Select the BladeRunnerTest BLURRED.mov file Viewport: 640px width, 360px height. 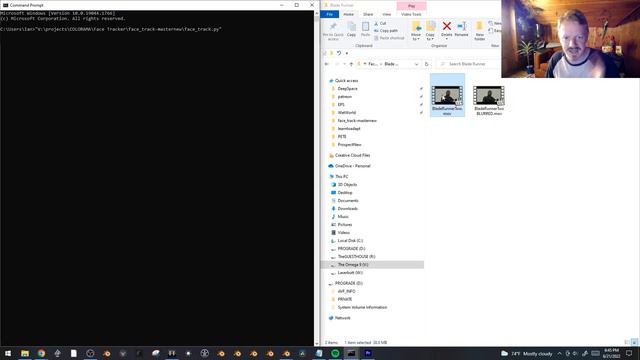click(x=489, y=100)
